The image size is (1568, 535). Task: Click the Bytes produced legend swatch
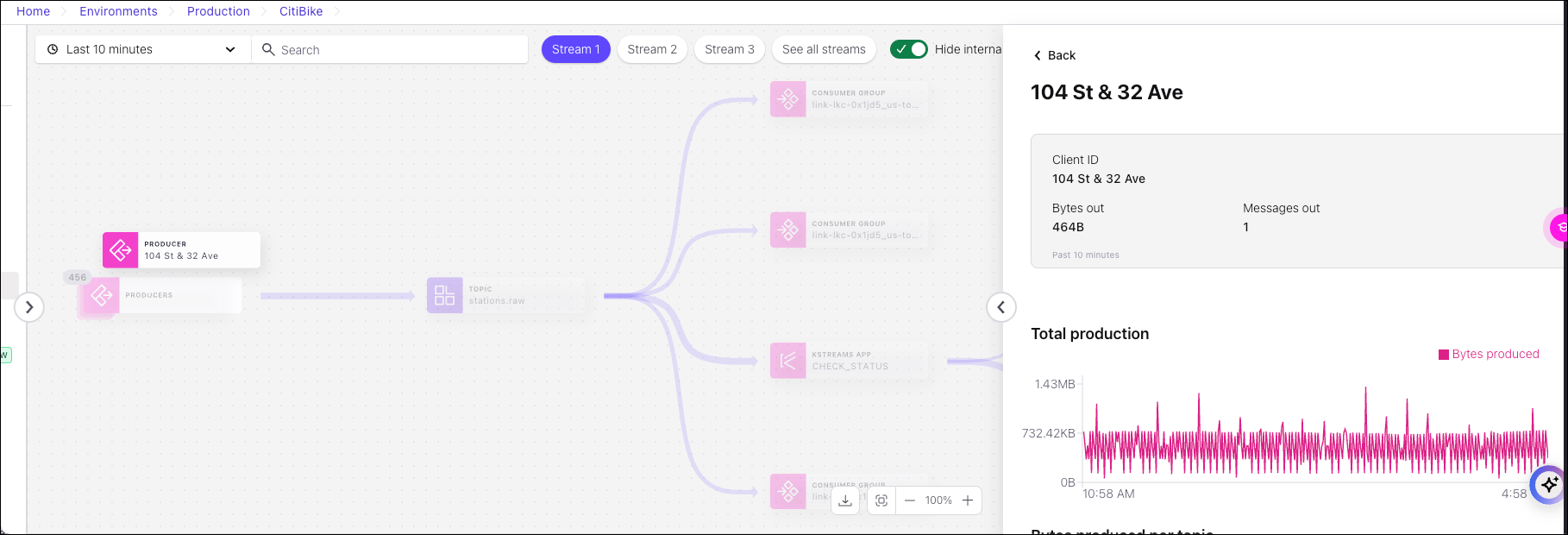click(x=1443, y=355)
